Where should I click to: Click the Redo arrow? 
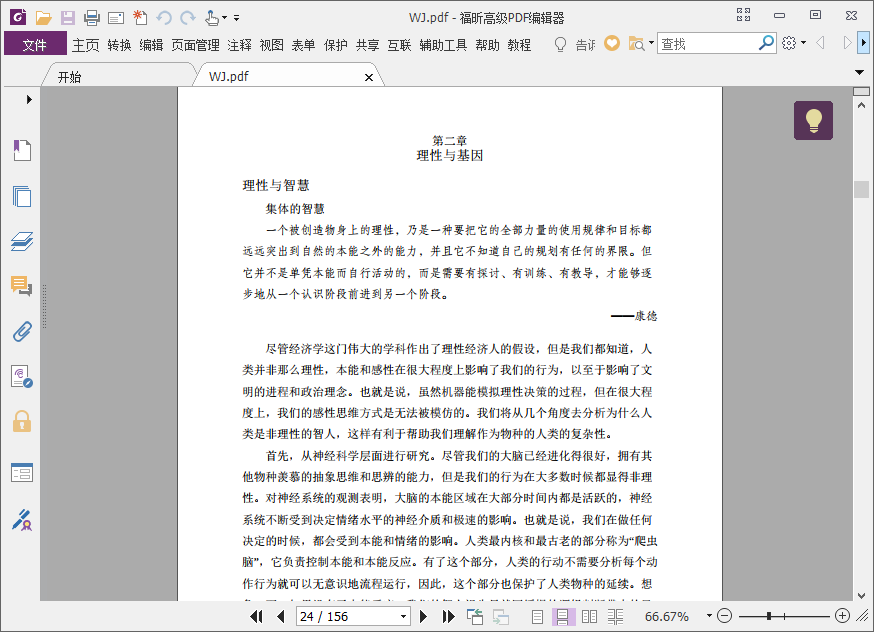coord(188,18)
